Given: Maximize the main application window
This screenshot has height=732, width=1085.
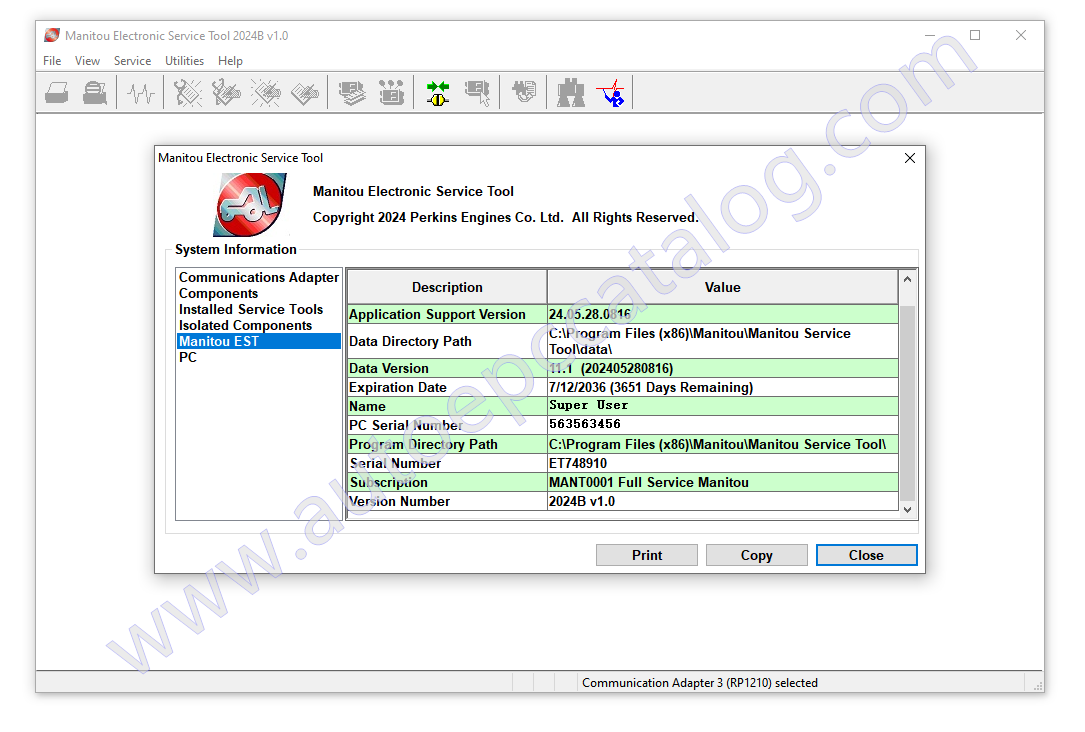Looking at the screenshot, I should click(975, 35).
